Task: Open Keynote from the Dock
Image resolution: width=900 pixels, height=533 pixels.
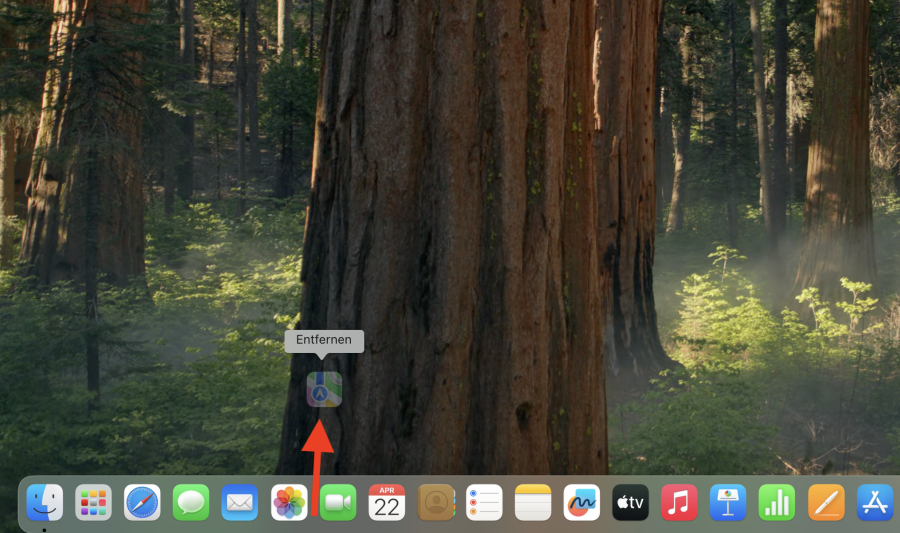Action: pyautogui.click(x=728, y=502)
